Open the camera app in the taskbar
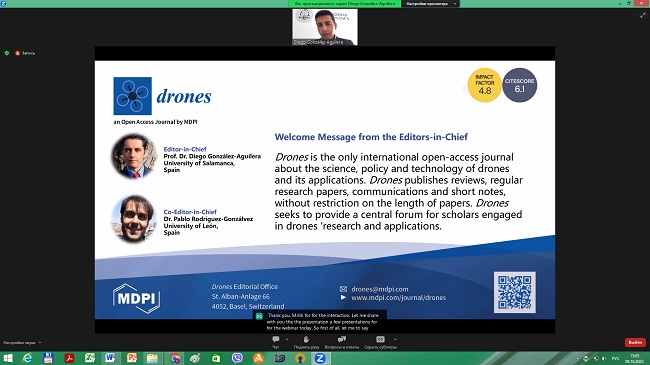The width and height of the screenshot is (650, 365). pyautogui.click(x=279, y=358)
